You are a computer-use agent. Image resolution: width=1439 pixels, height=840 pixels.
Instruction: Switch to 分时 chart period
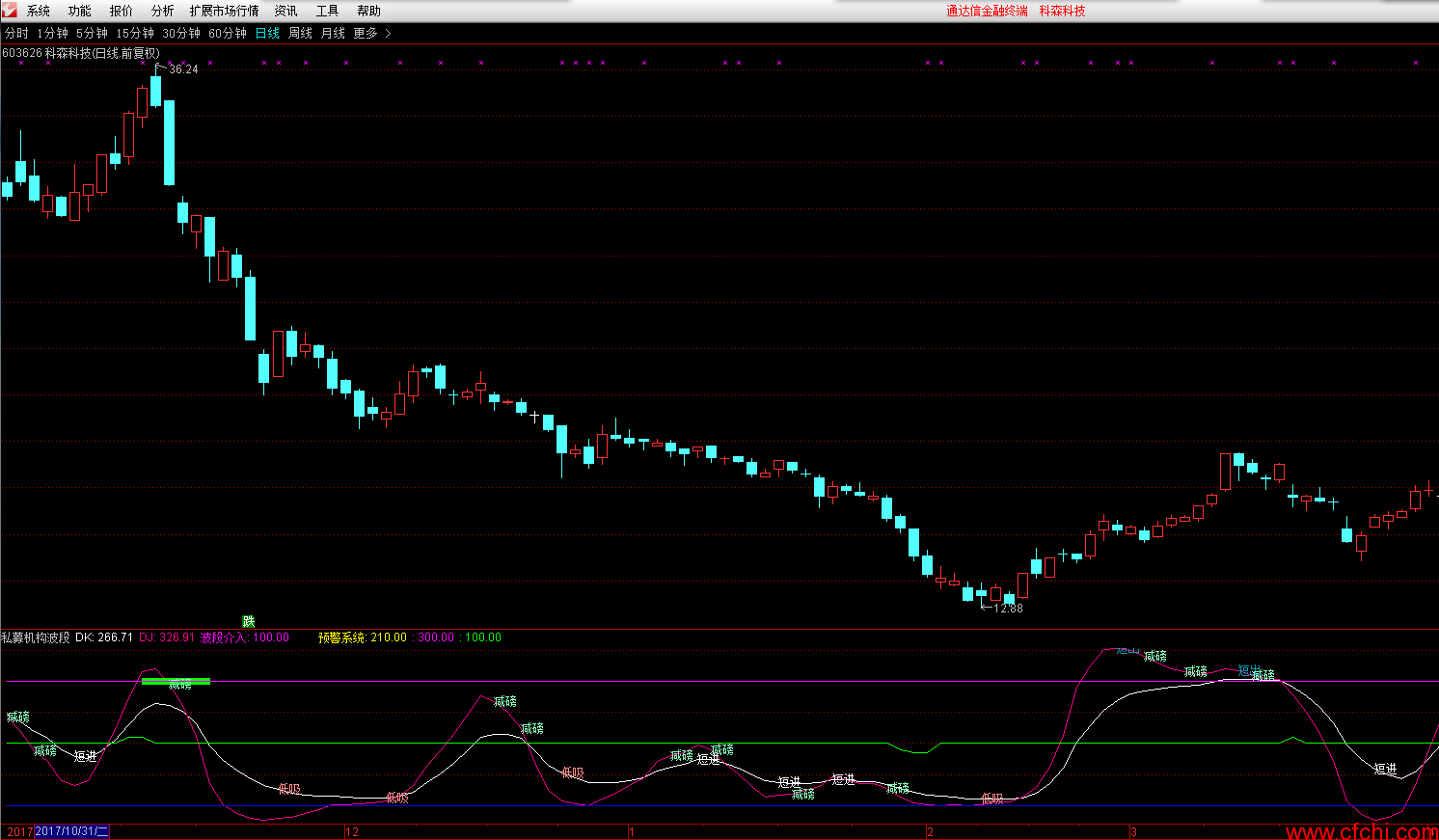click(16, 33)
